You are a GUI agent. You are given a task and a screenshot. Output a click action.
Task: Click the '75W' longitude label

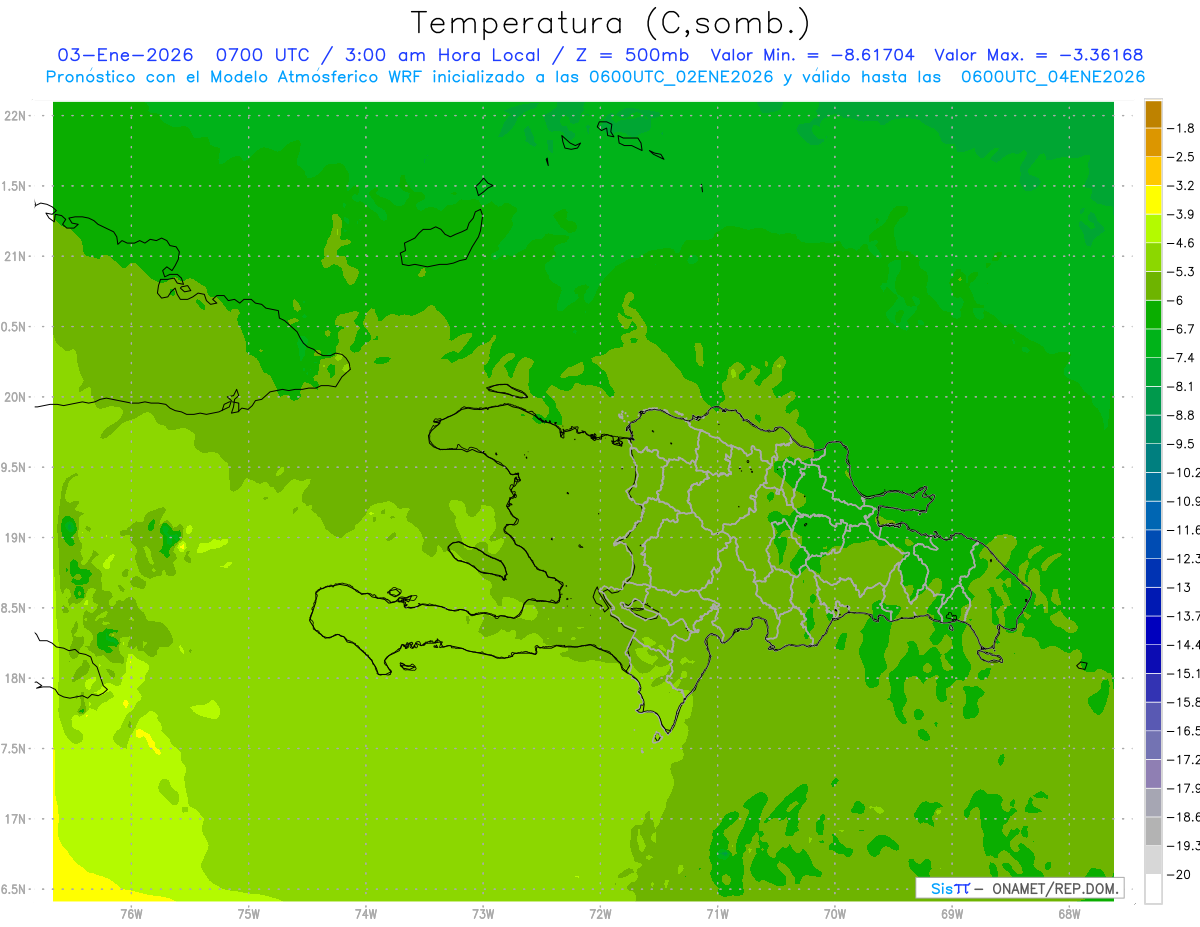tap(248, 913)
